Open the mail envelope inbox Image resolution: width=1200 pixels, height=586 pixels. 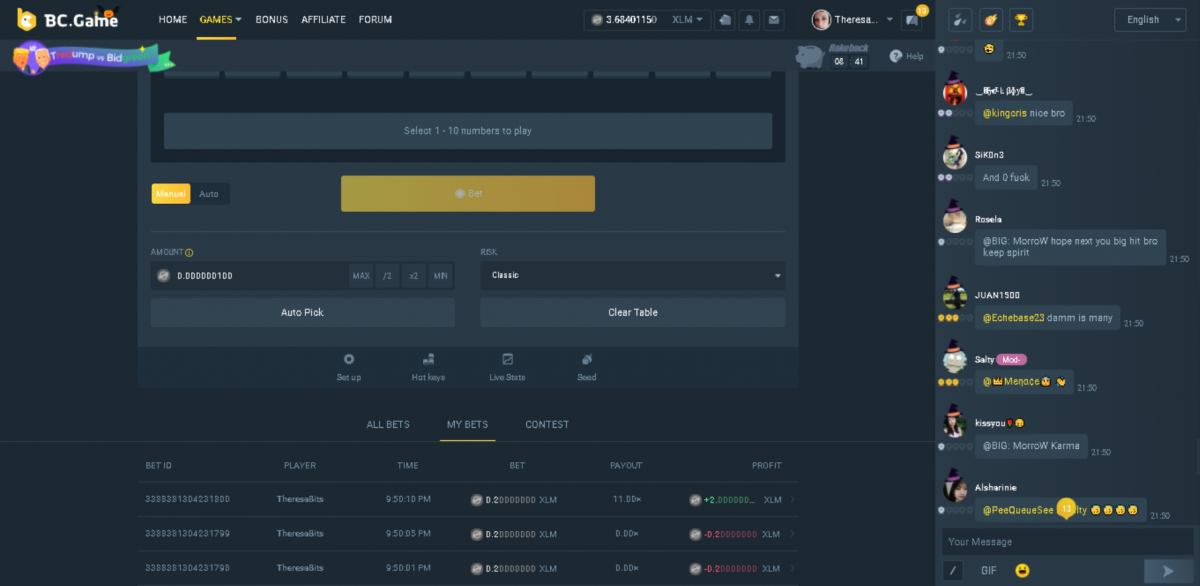click(774, 19)
